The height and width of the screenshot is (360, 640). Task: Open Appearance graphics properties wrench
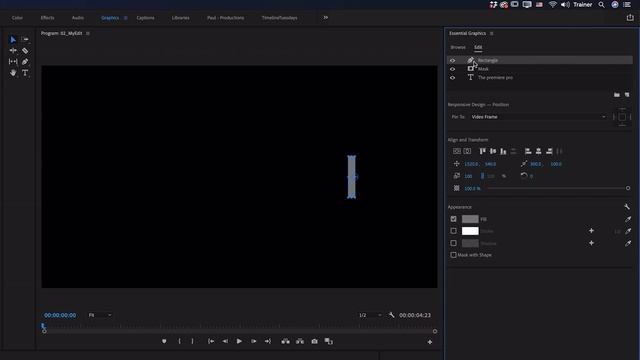[627, 207]
